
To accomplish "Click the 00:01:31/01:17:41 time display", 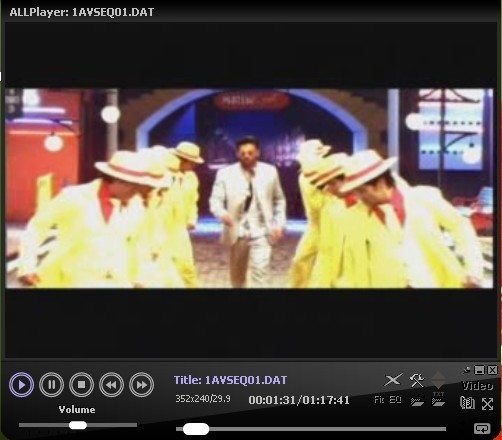I will pyautogui.click(x=299, y=400).
